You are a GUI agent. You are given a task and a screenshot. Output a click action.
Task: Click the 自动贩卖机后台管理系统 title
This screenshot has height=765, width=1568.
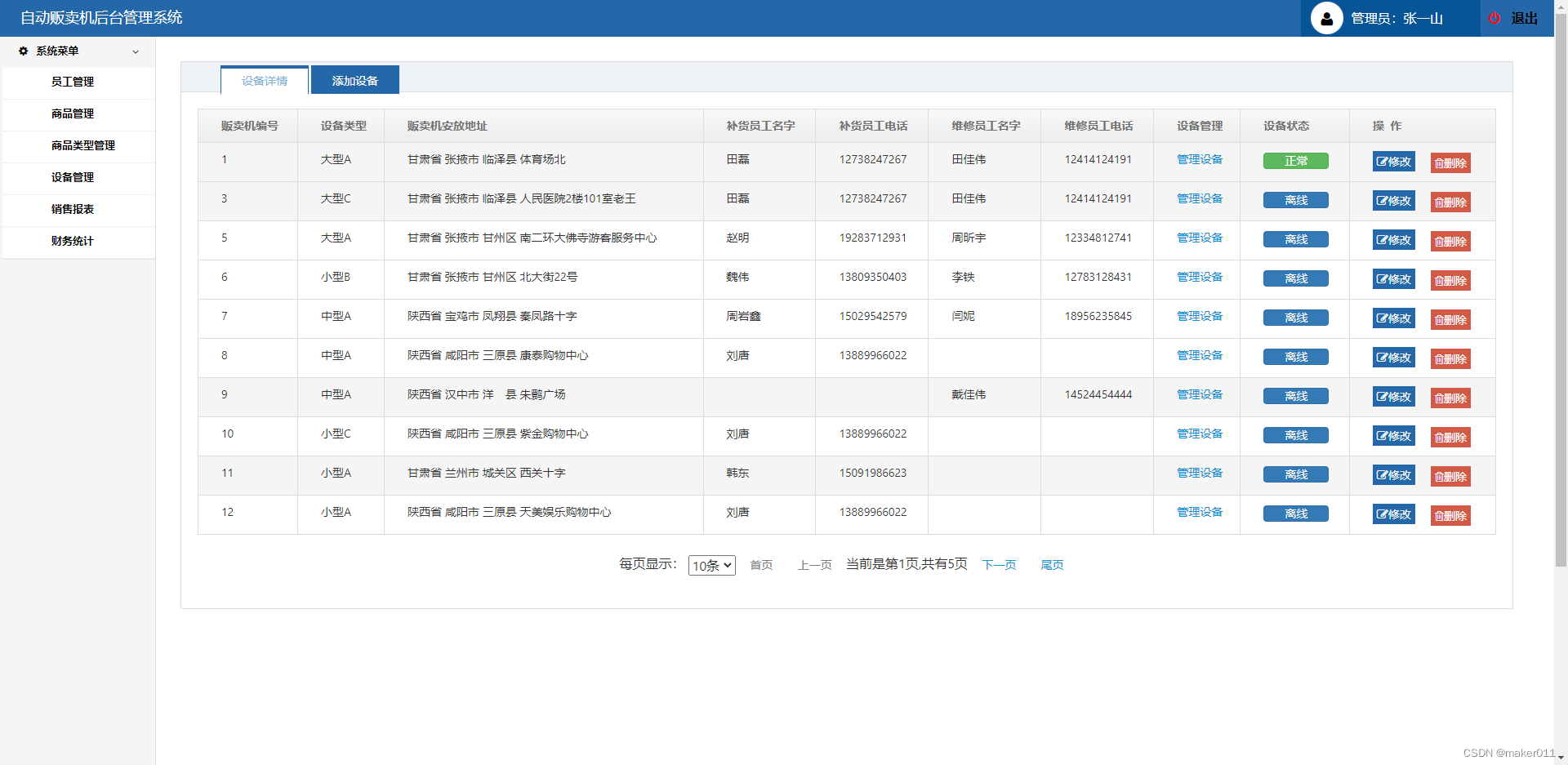[101, 18]
